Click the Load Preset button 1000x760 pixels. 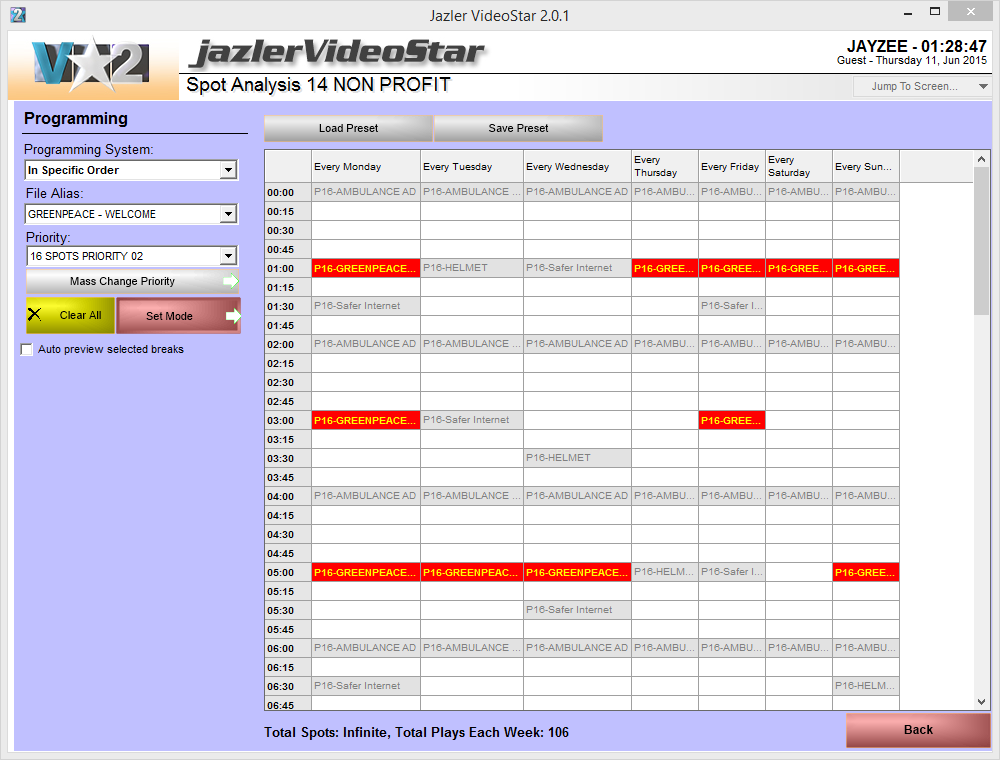348,128
